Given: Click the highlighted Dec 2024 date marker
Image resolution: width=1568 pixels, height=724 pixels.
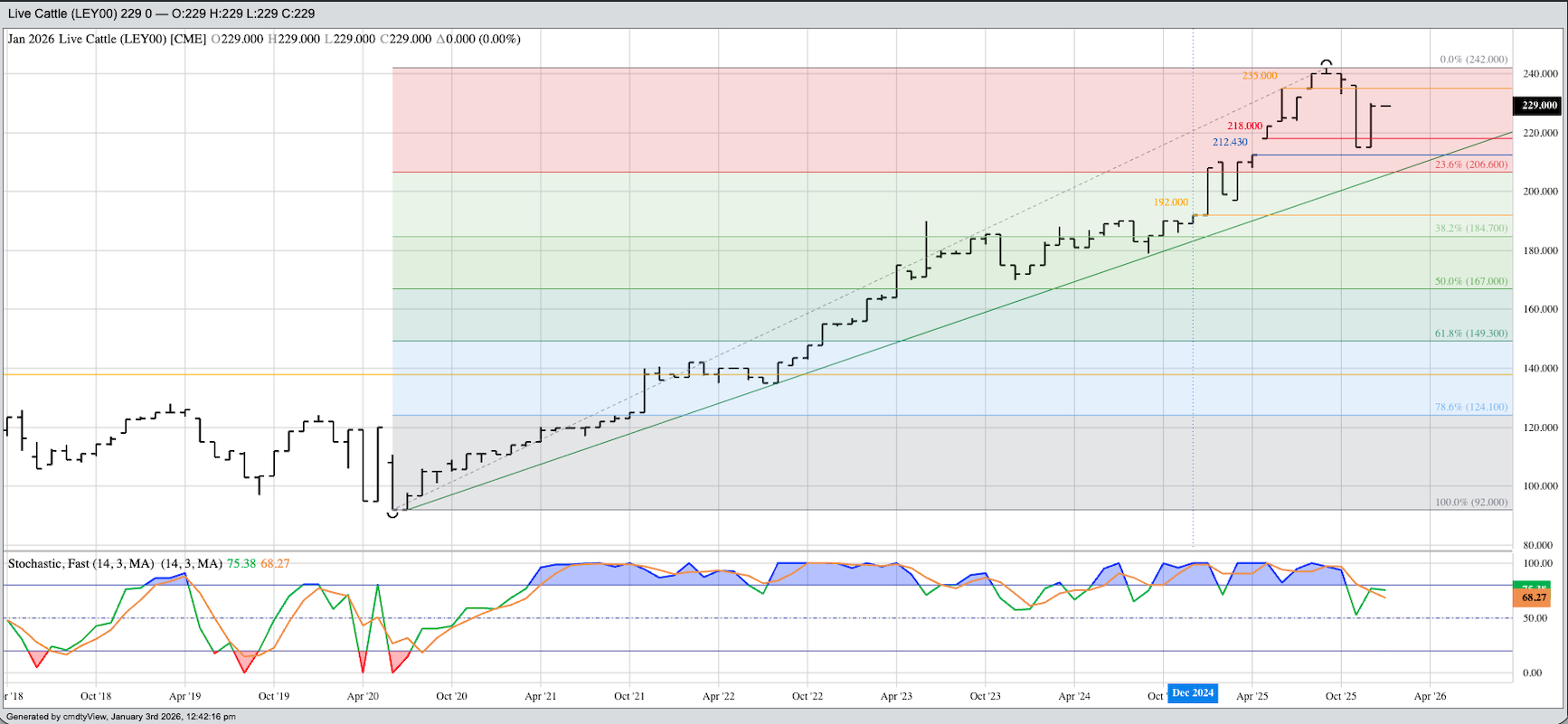Looking at the screenshot, I should (1193, 693).
